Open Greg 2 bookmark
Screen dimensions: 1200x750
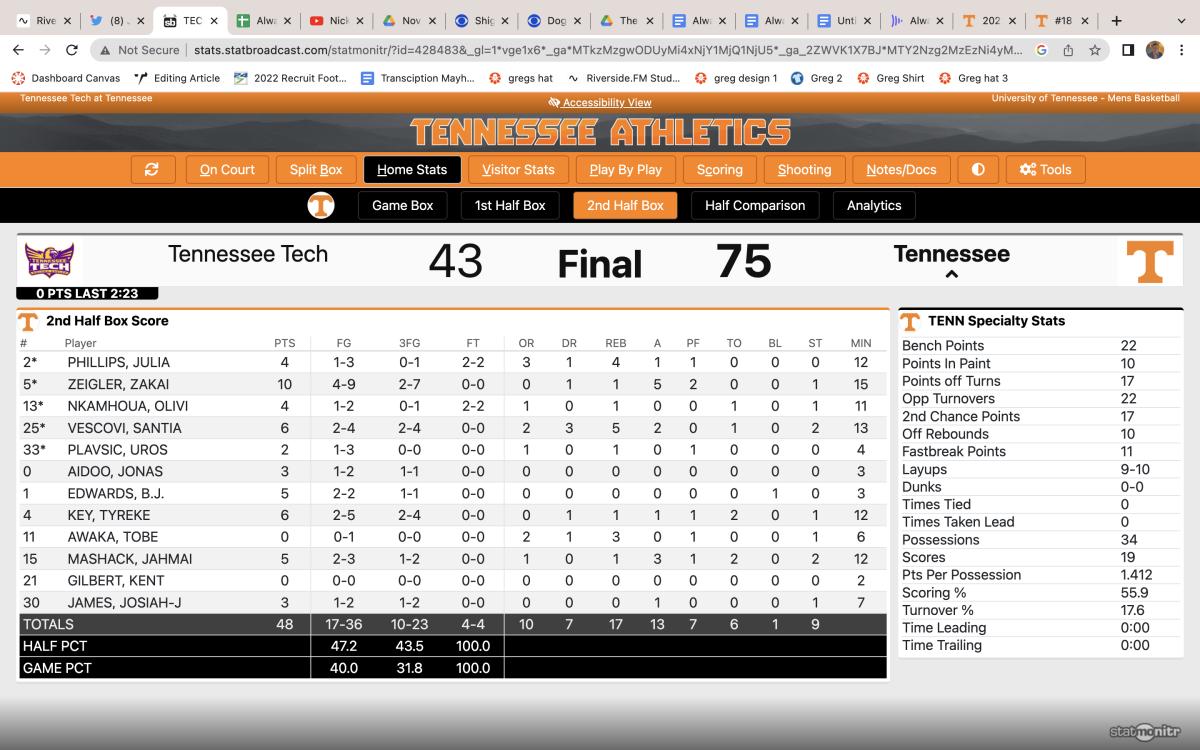(816, 78)
